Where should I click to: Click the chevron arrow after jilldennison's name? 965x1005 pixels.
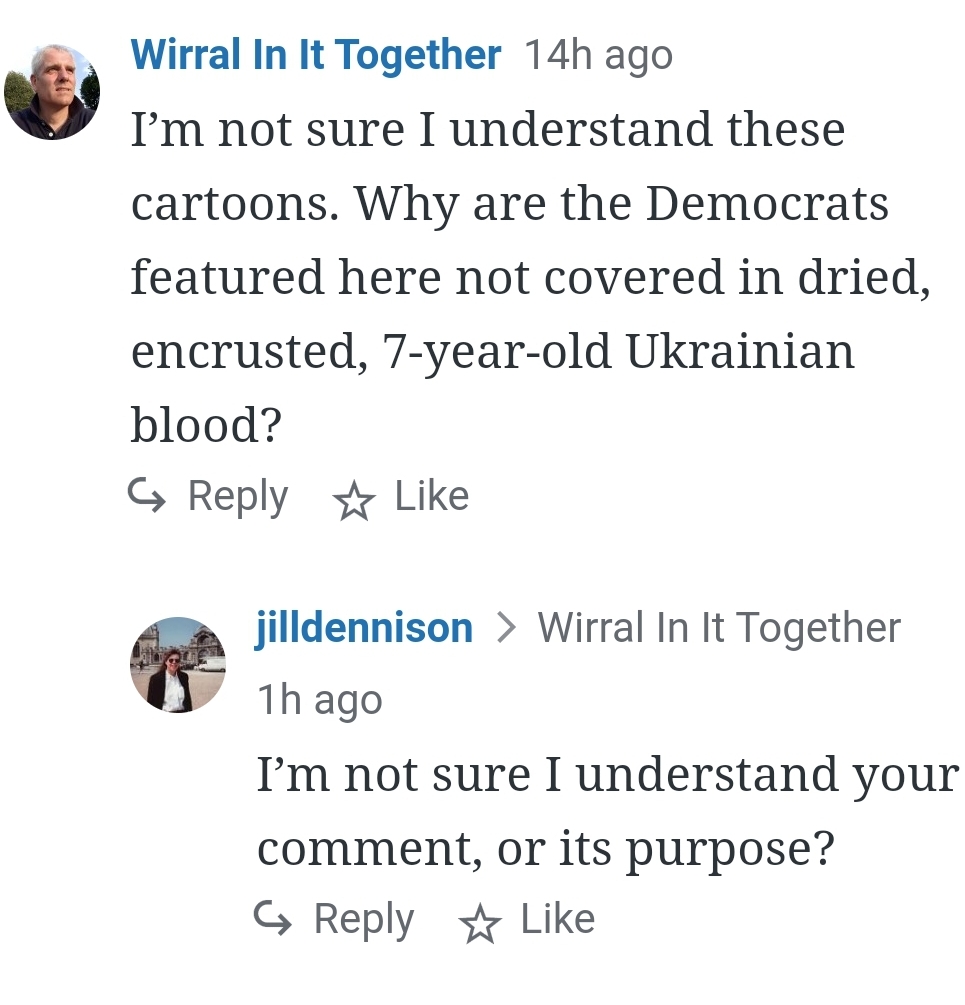click(x=506, y=628)
